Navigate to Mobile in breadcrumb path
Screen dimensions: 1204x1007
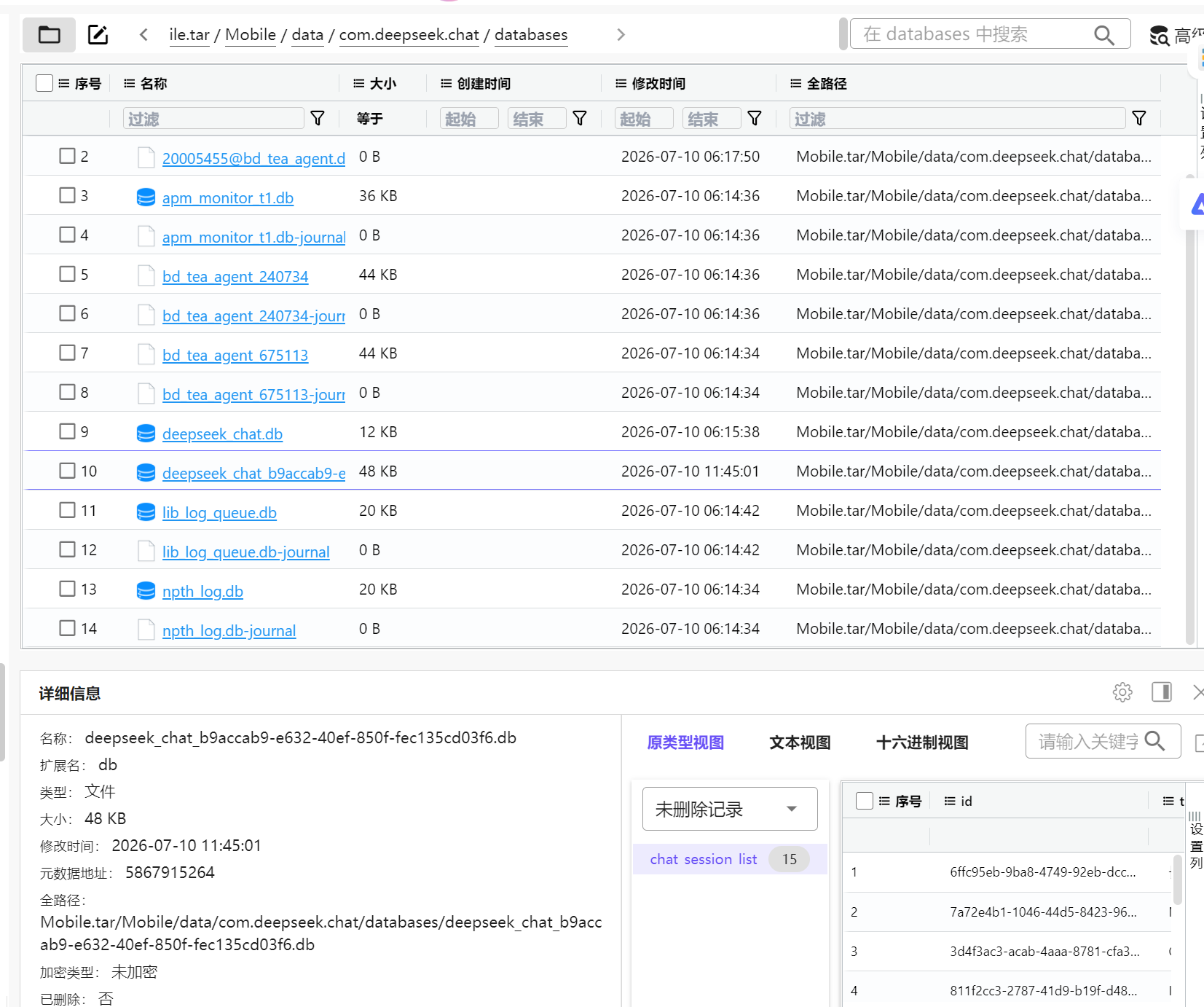(251, 35)
